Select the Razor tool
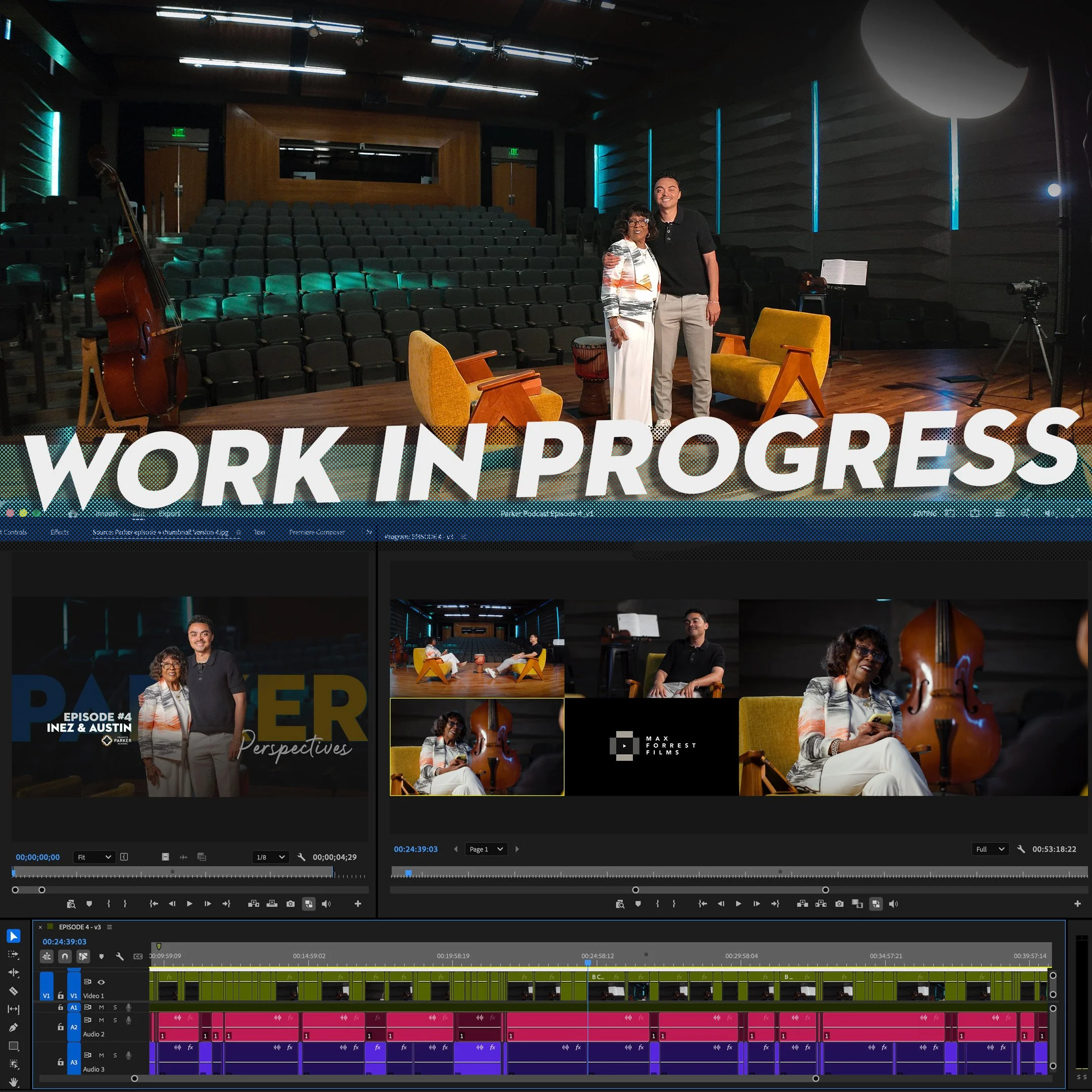 point(14,991)
